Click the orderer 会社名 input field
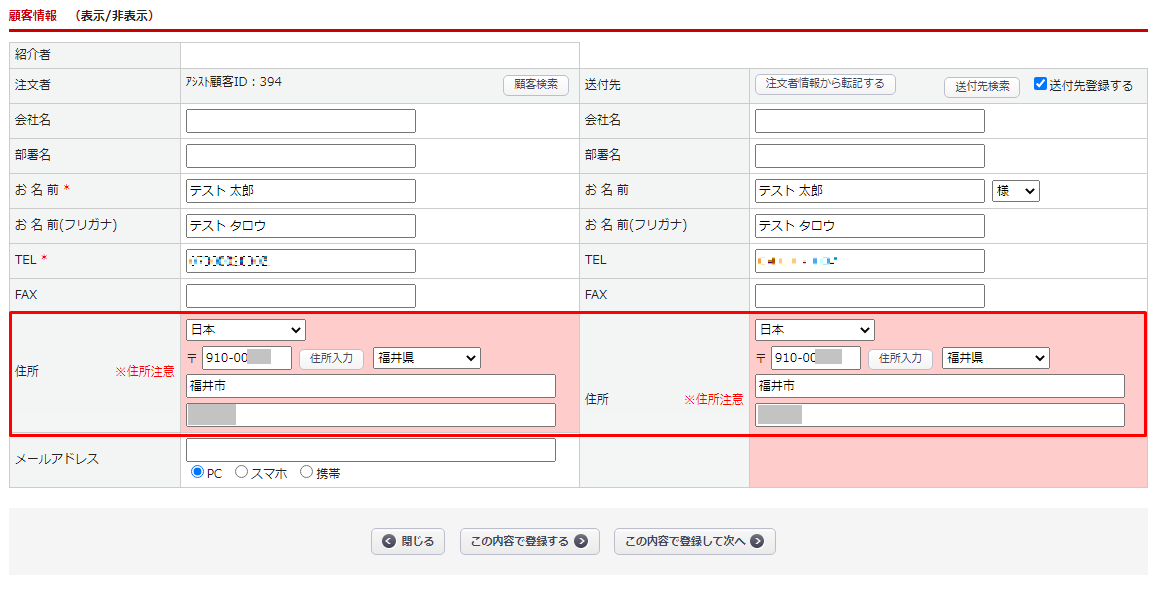 (300, 121)
